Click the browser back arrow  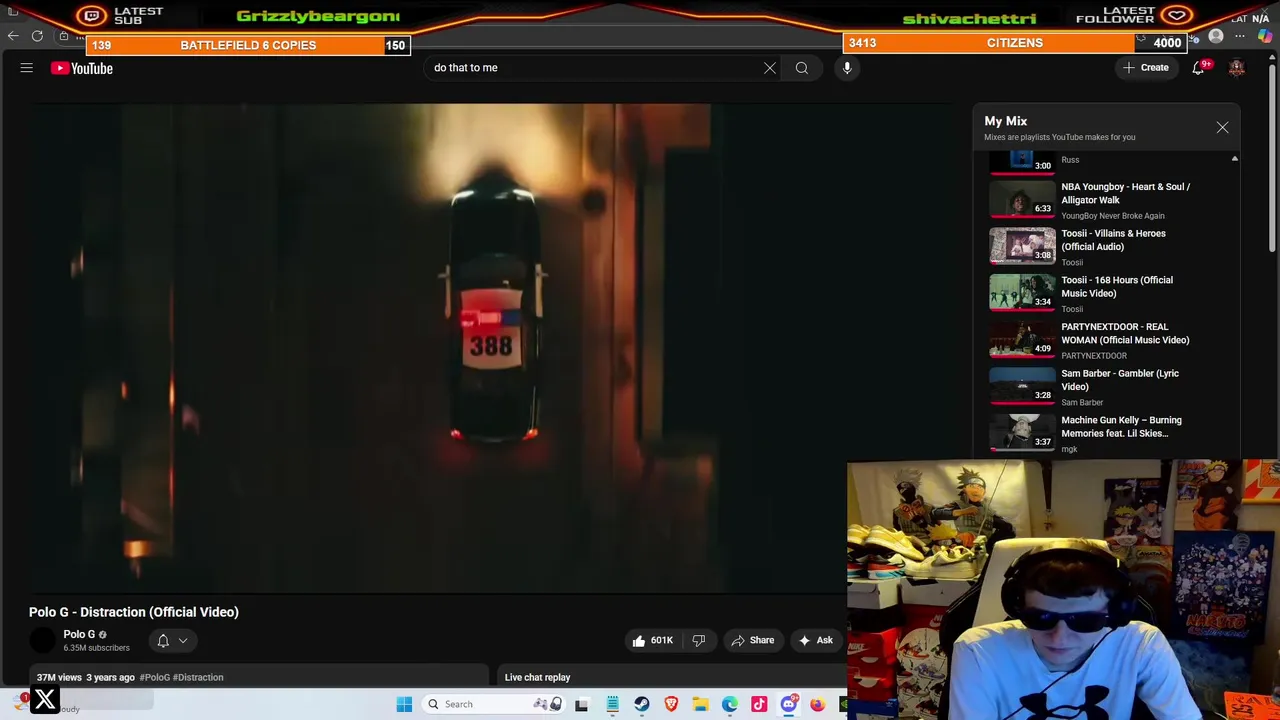[x=13, y=36]
